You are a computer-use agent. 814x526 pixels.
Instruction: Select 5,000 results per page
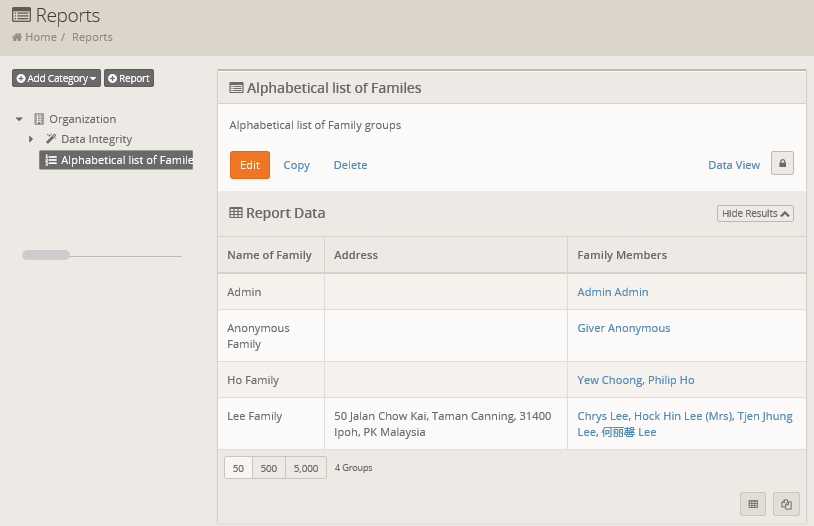306,468
